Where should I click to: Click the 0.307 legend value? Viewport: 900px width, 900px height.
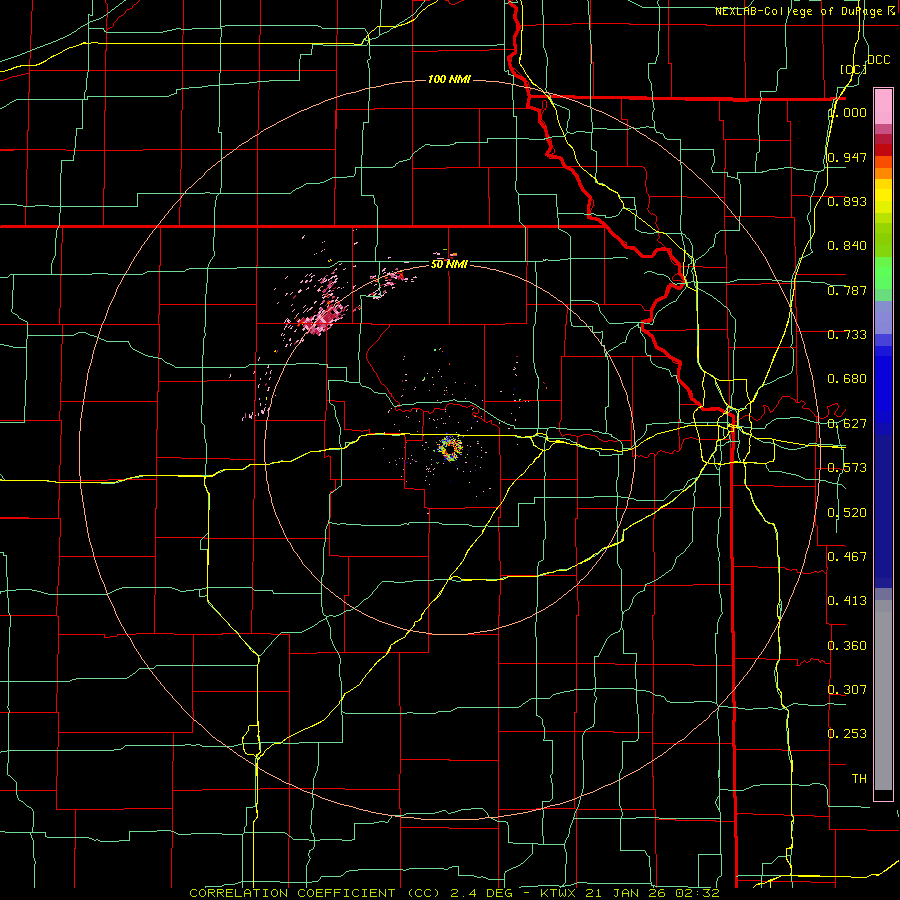(847, 689)
